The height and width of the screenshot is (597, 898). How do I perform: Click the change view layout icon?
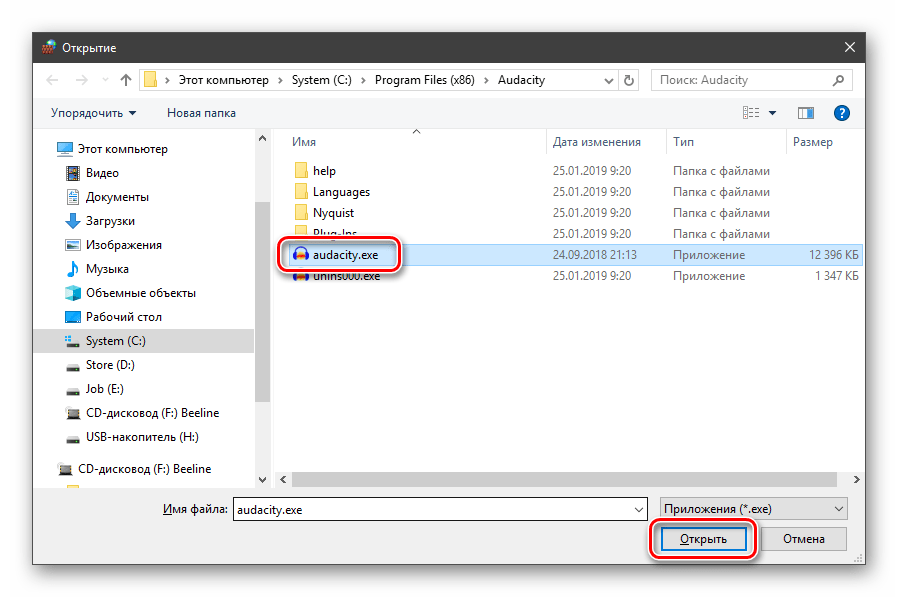point(751,113)
